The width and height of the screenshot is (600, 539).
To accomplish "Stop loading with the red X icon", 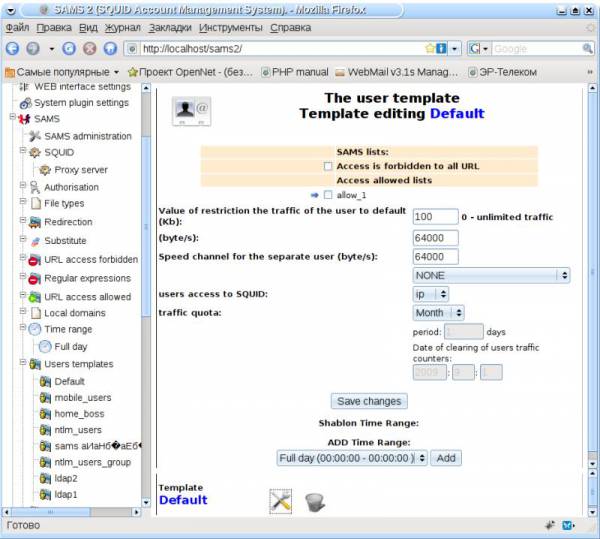I will 90,49.
